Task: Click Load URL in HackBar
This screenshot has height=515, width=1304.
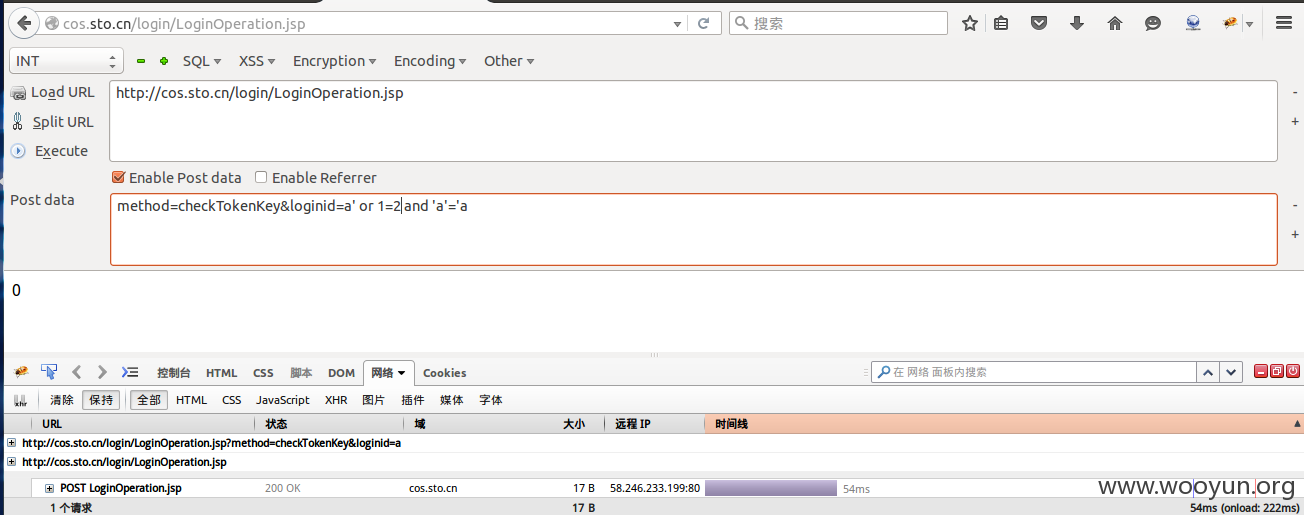Action: [x=52, y=92]
